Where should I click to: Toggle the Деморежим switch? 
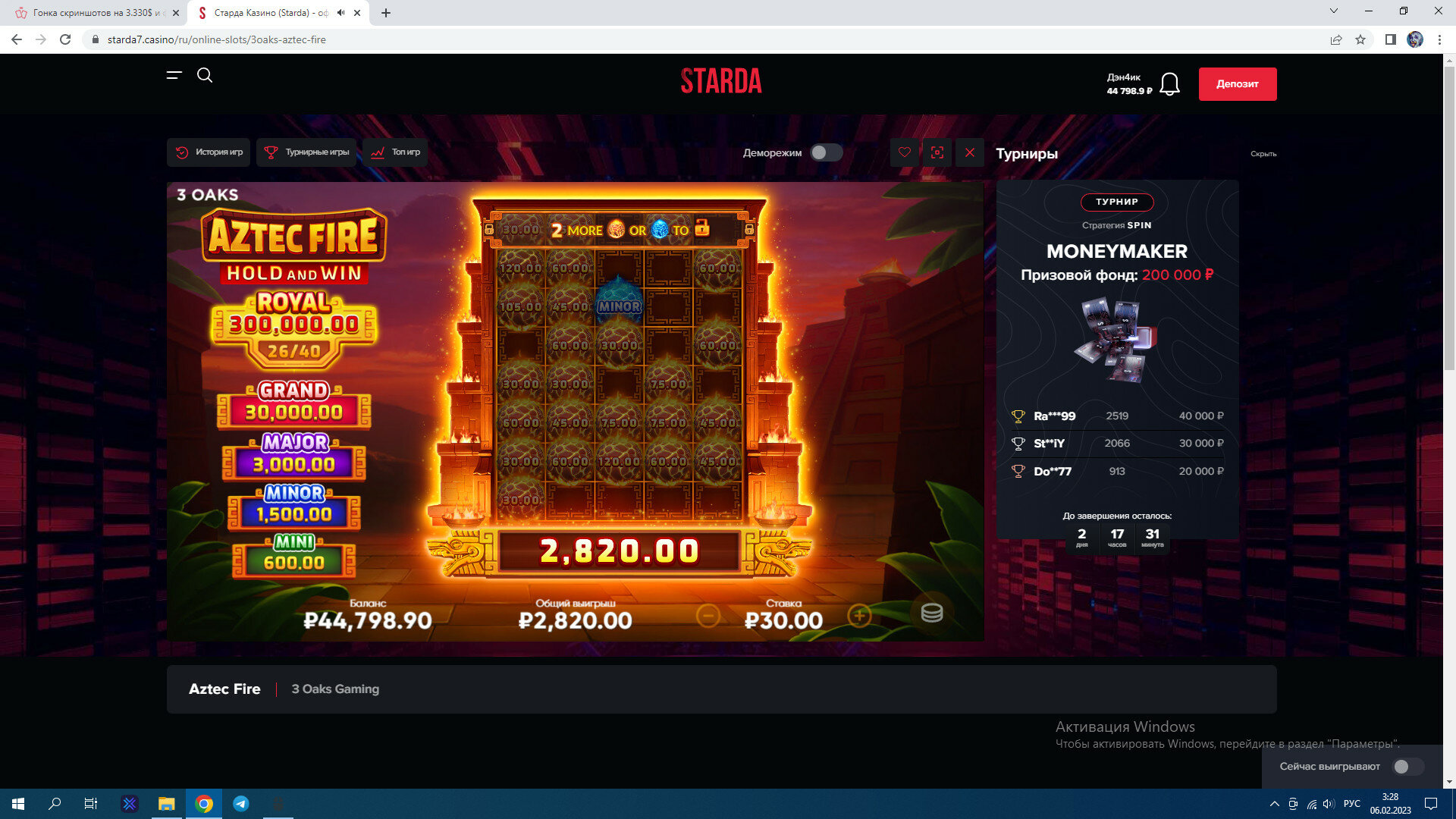pos(826,152)
